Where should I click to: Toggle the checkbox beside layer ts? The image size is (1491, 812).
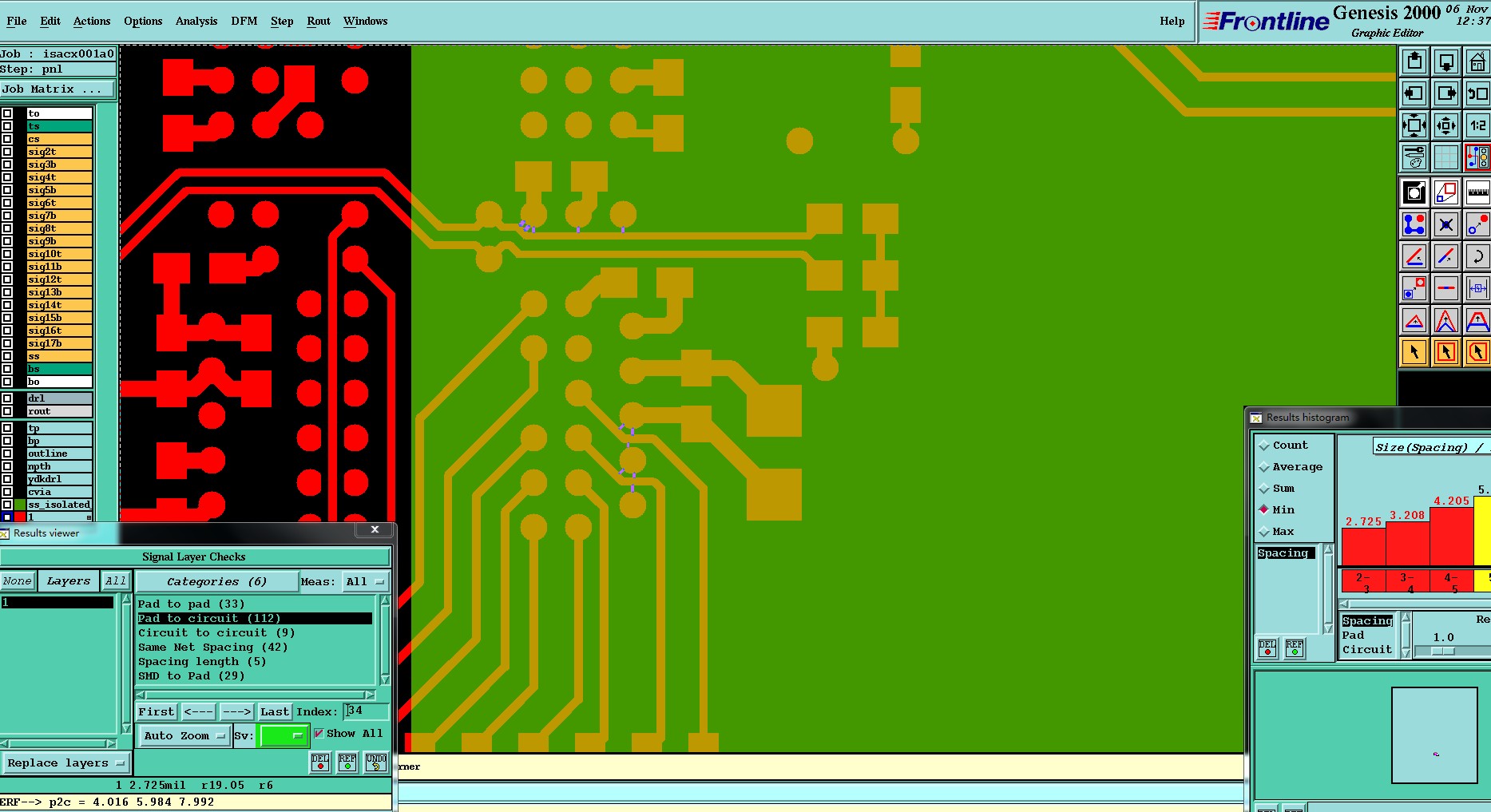click(x=7, y=126)
